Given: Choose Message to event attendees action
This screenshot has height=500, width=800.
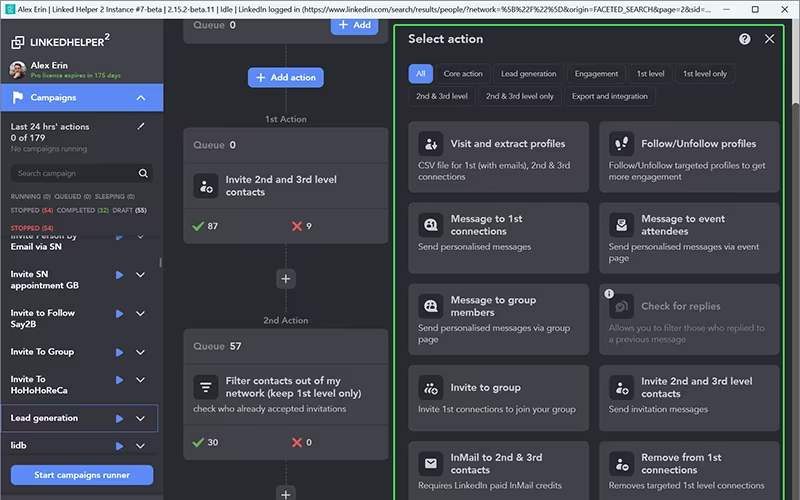Looking at the screenshot, I should (689, 238).
